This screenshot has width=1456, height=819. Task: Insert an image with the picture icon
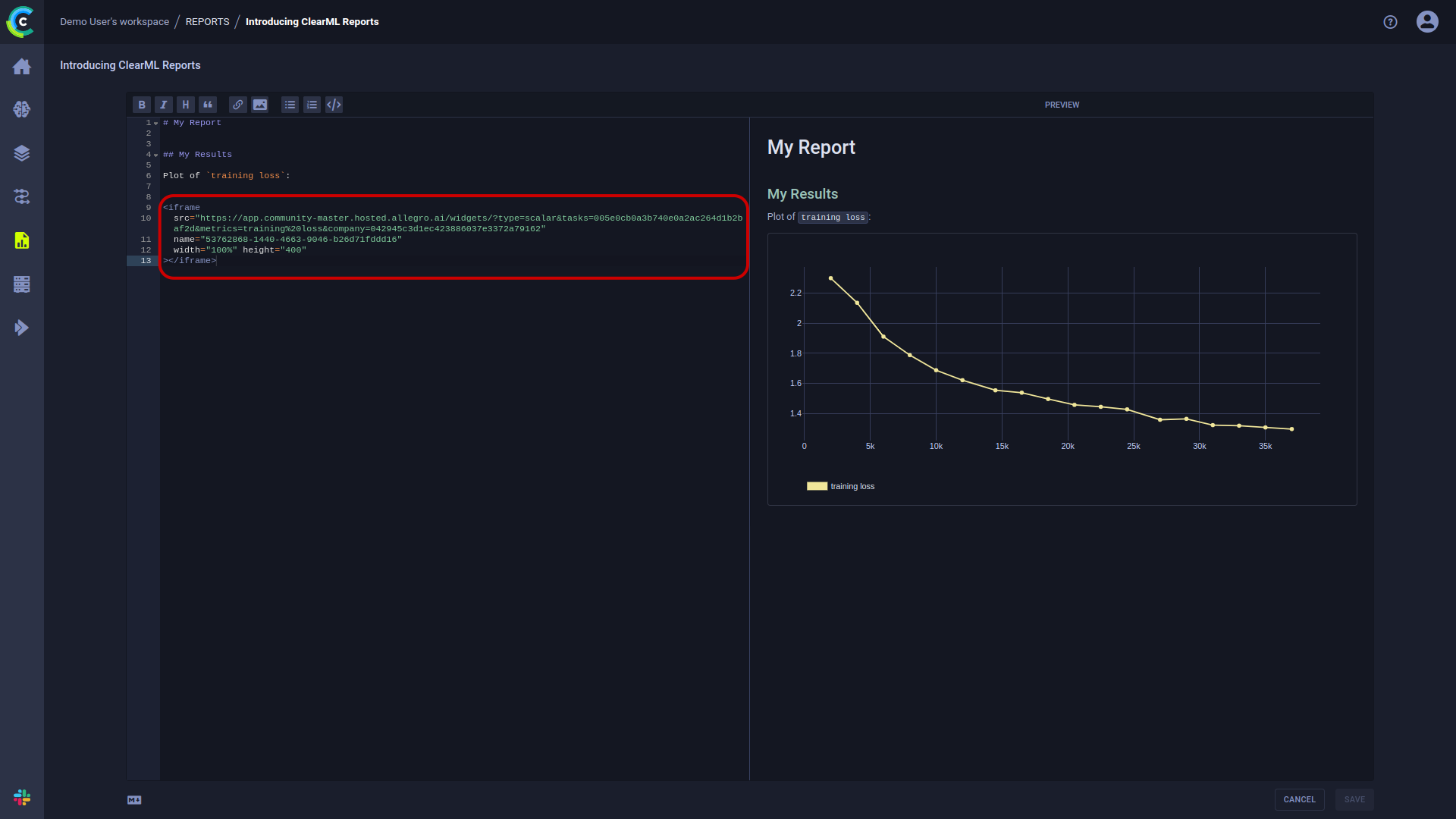pyautogui.click(x=260, y=105)
